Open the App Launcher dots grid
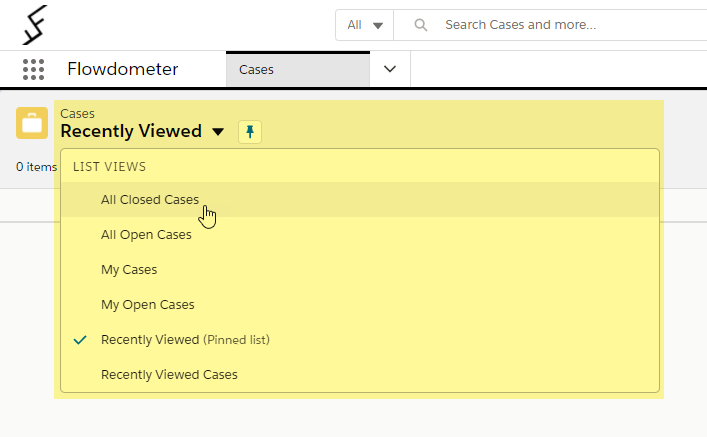Image resolution: width=707 pixels, height=437 pixels. coord(33,69)
